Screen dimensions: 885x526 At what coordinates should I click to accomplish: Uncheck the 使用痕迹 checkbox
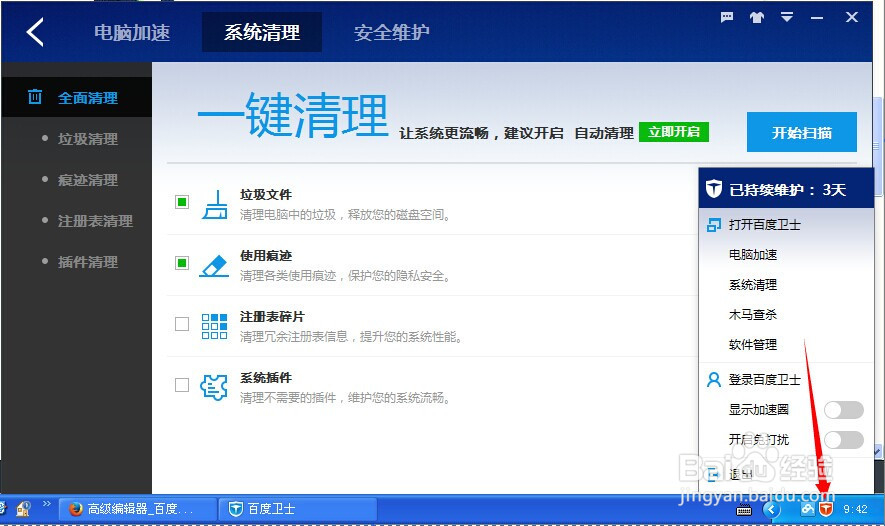click(x=182, y=263)
